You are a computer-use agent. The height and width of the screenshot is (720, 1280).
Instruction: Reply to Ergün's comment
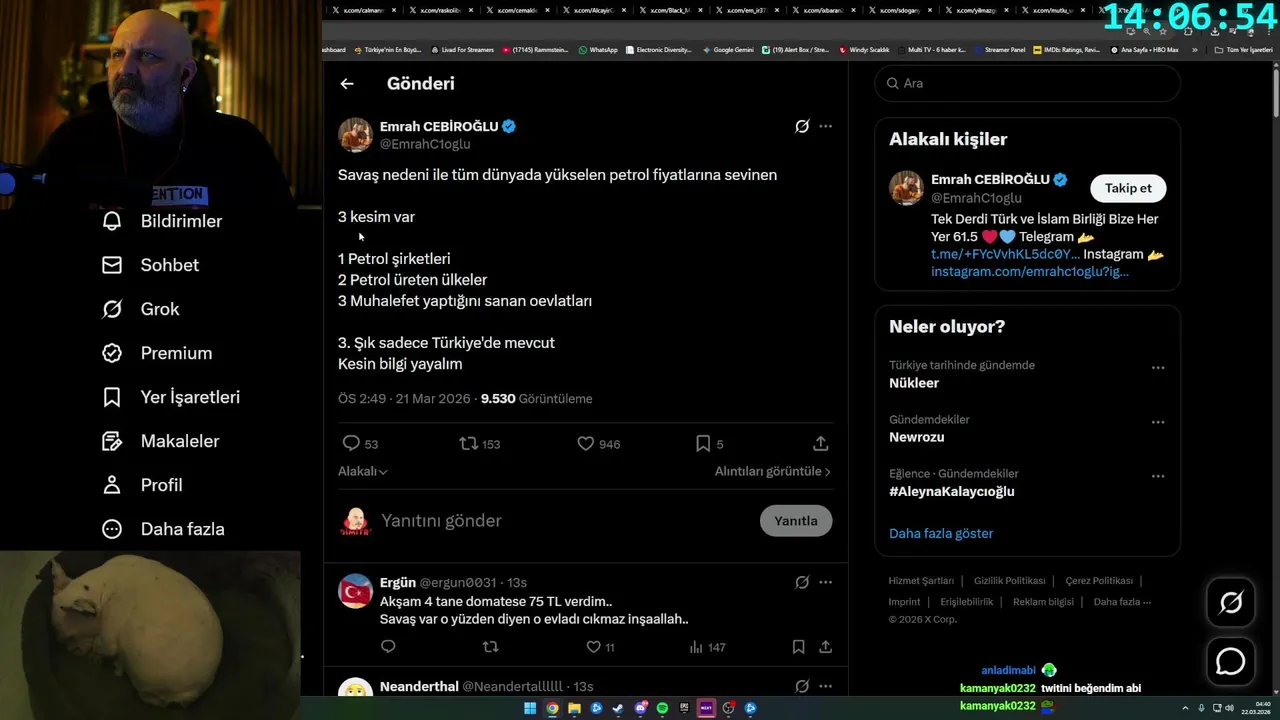coord(388,647)
